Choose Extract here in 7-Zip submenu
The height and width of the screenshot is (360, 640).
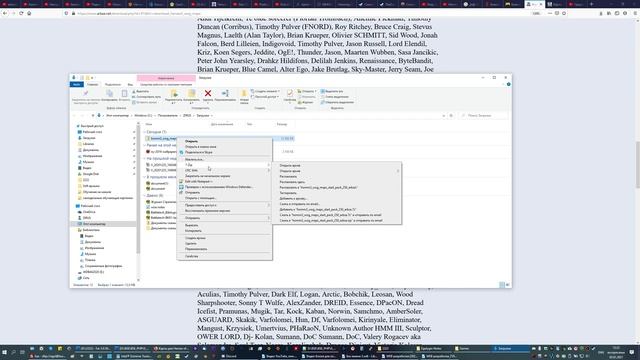(337, 182)
